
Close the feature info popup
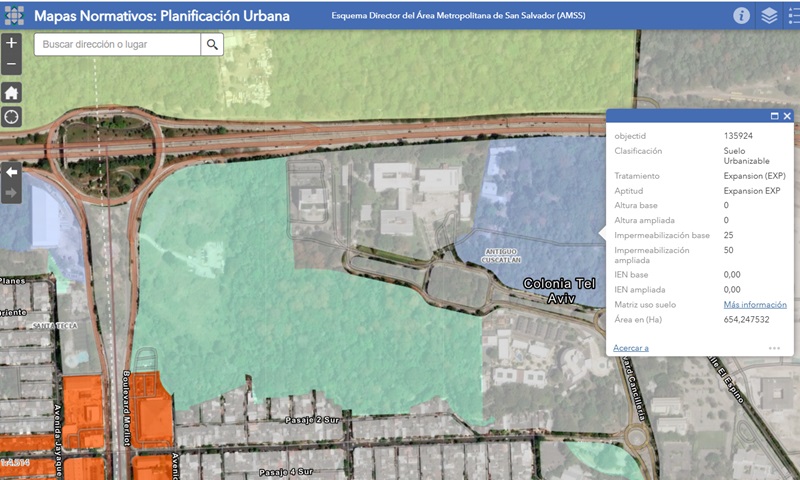(787, 116)
